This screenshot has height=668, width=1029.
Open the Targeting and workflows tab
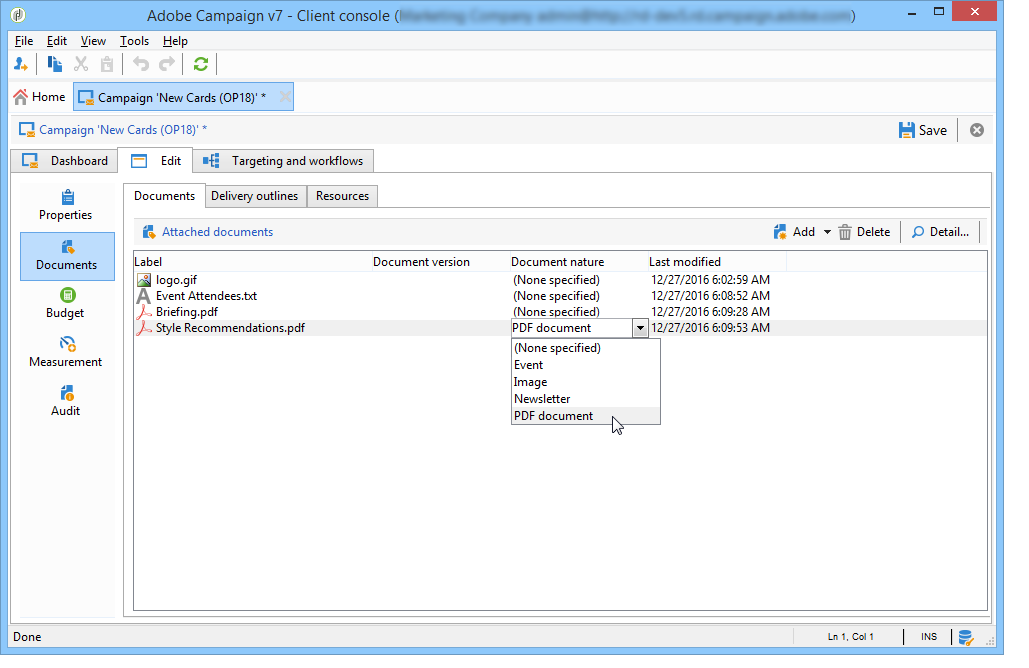283,161
